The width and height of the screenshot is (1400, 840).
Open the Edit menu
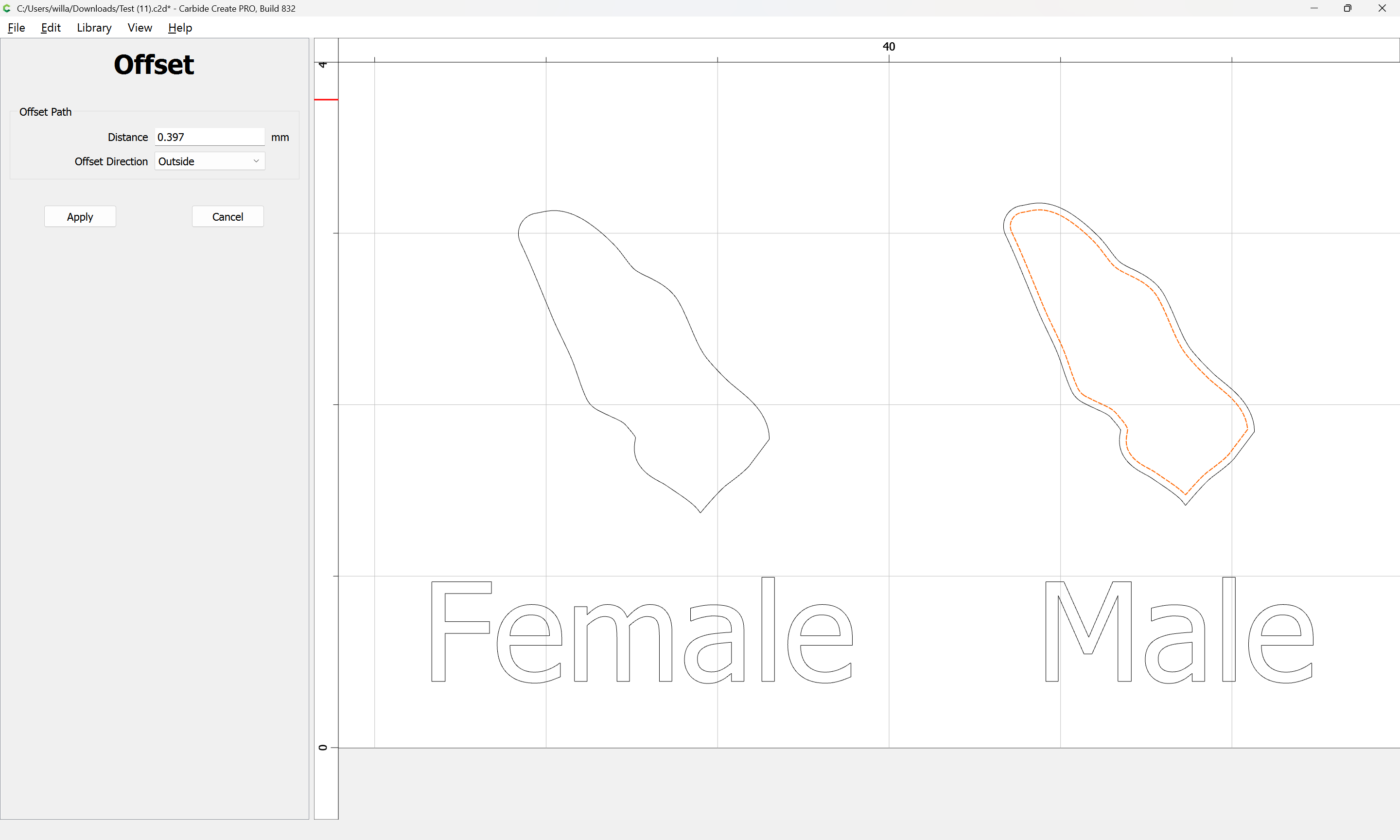point(51,28)
